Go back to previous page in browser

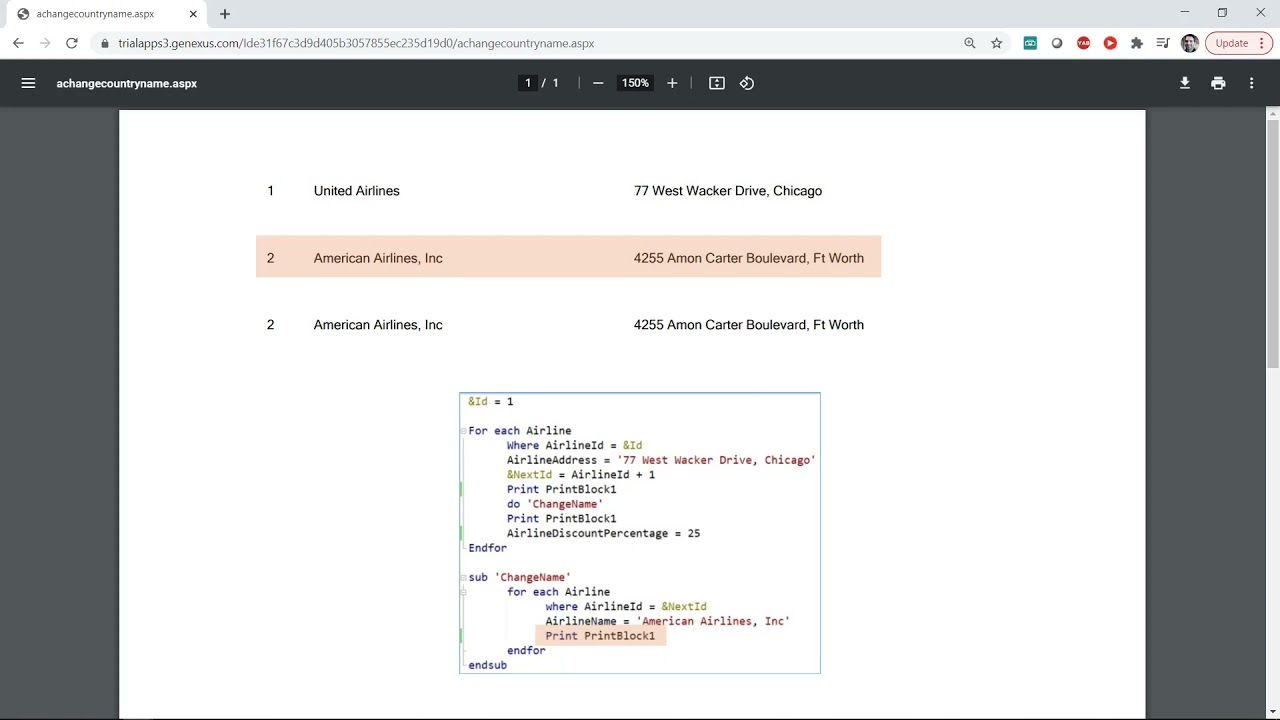point(18,43)
